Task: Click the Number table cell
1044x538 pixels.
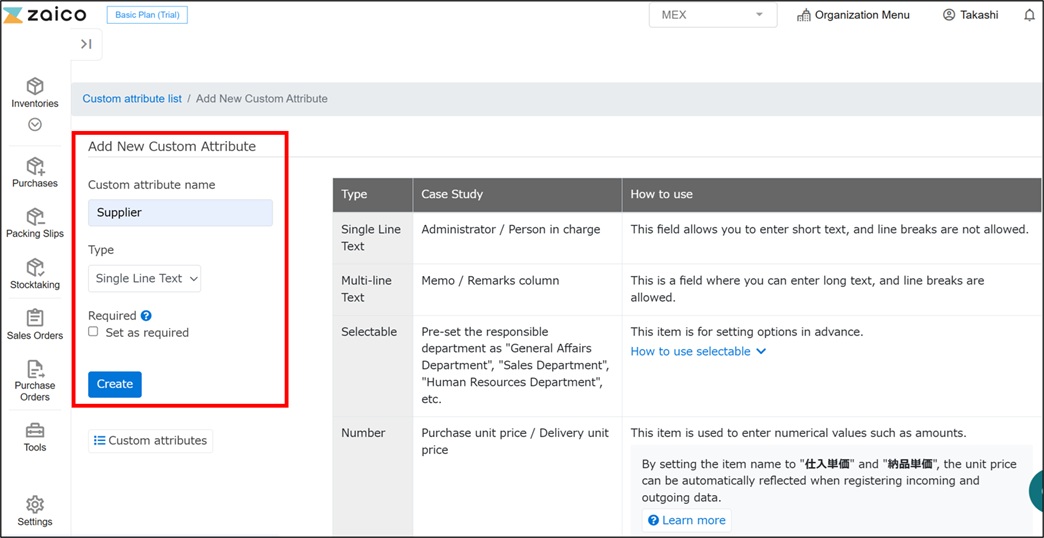Action: click(x=373, y=475)
